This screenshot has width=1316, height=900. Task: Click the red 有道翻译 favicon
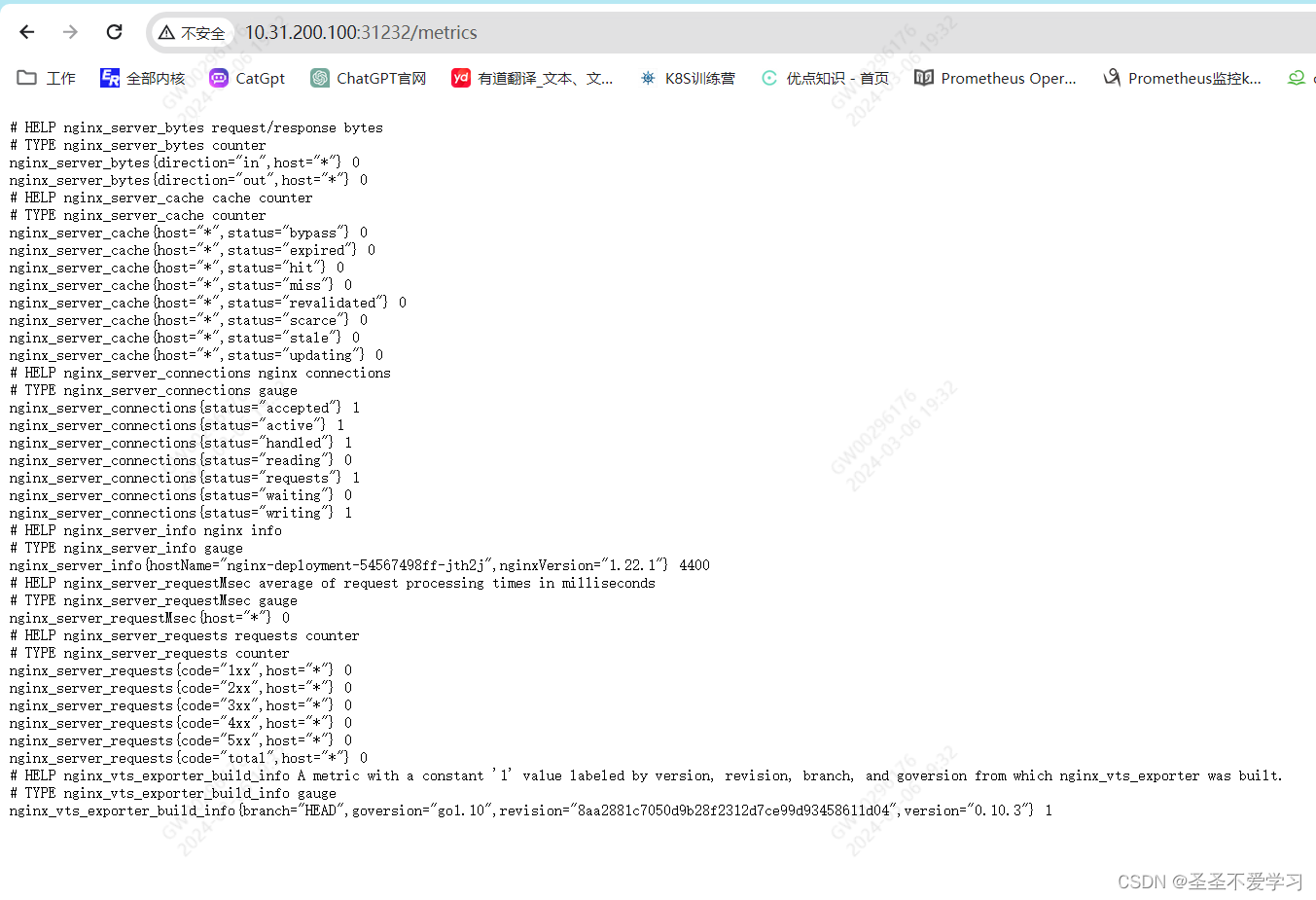tap(461, 78)
